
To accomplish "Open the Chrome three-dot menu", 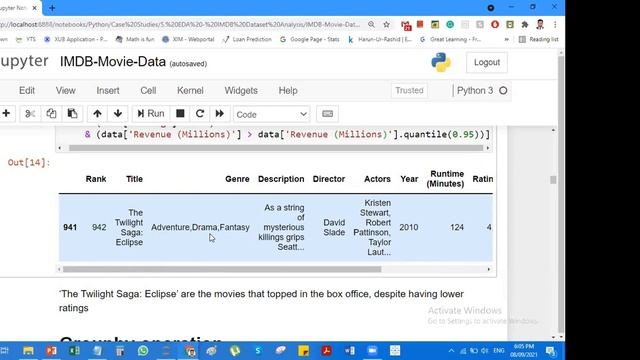I will click(555, 24).
